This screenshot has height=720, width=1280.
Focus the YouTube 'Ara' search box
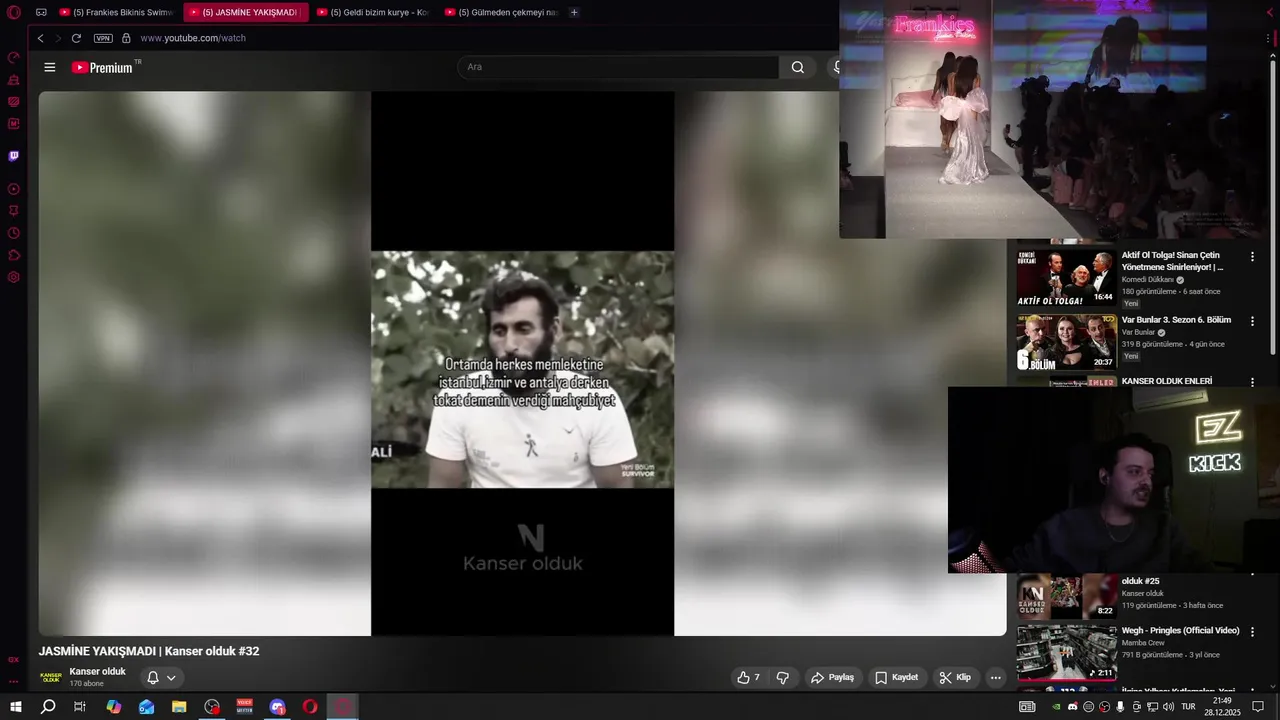(x=618, y=67)
